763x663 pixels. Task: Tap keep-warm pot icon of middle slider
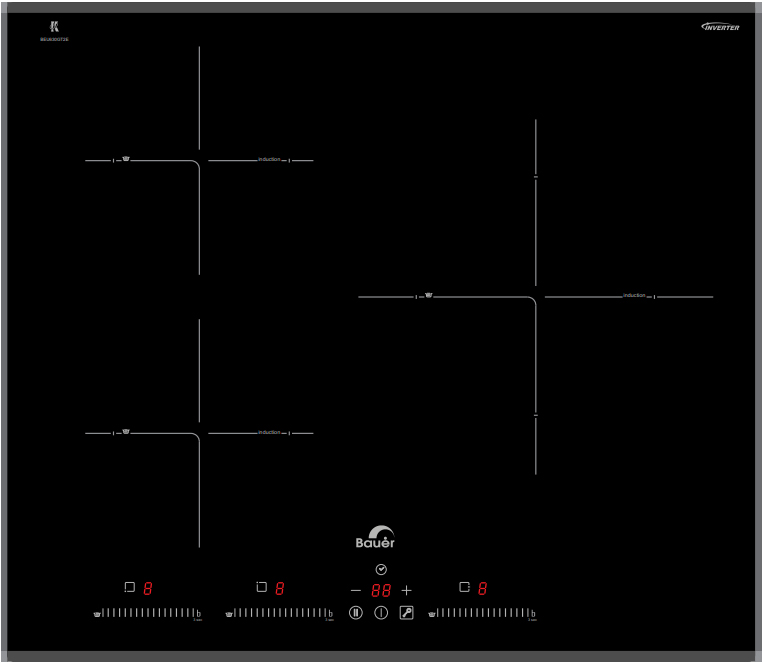point(229,614)
